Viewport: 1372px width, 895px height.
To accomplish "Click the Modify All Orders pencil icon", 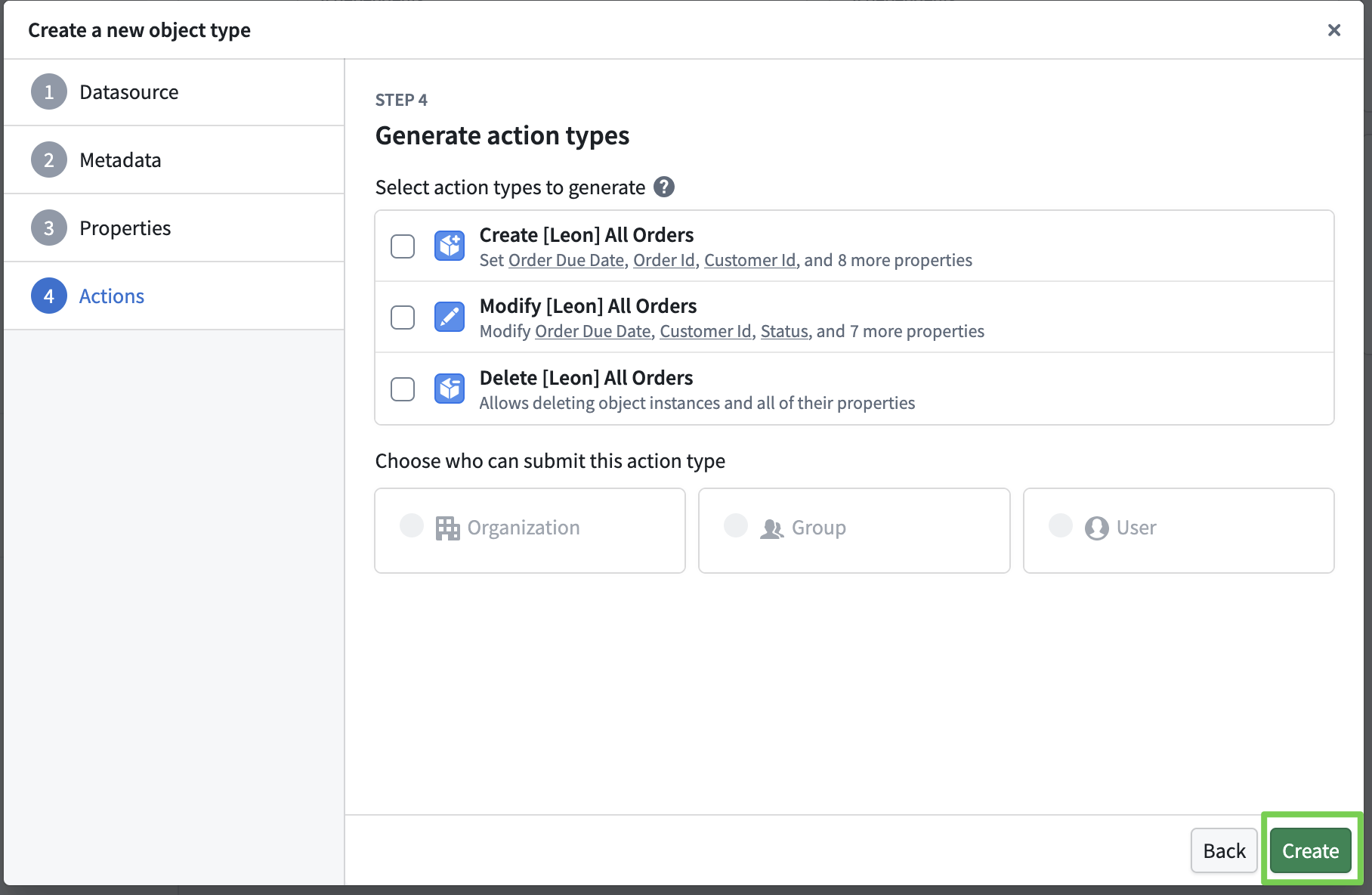I will coord(450,317).
